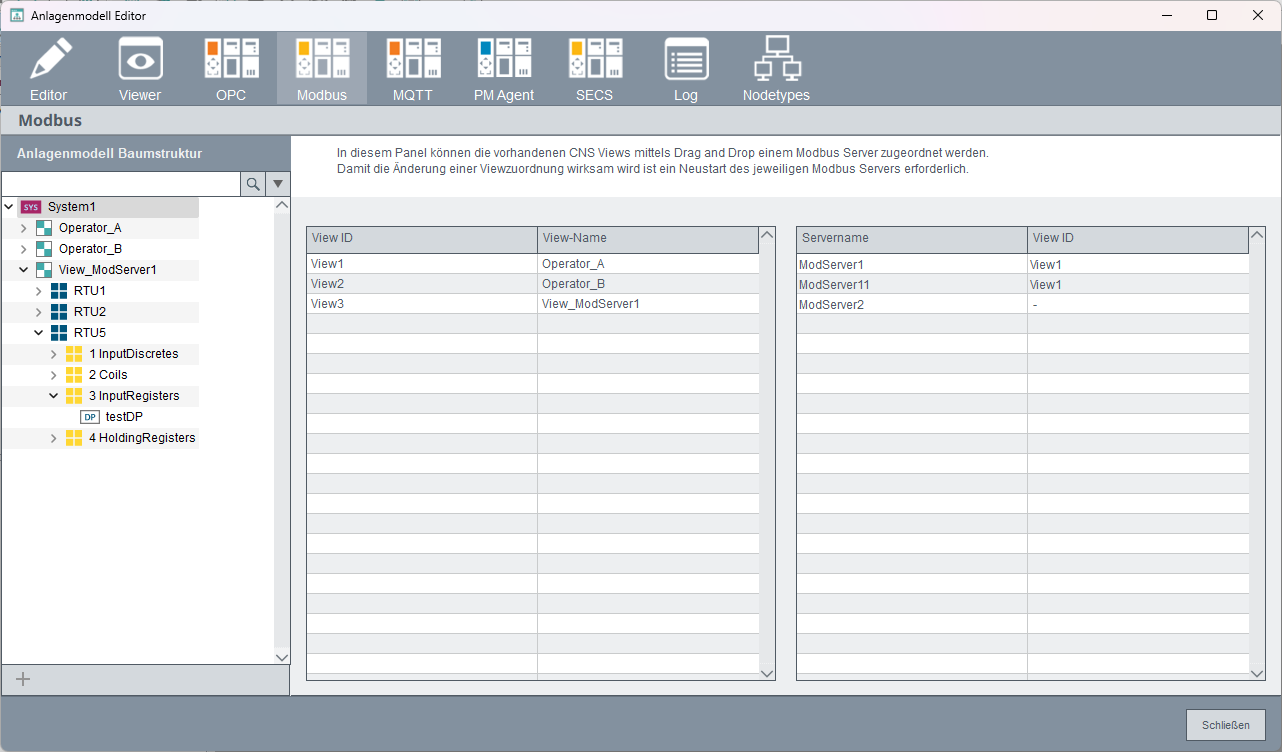Click the tree search input field
Screen dimensions: 1282x752
(x=121, y=184)
